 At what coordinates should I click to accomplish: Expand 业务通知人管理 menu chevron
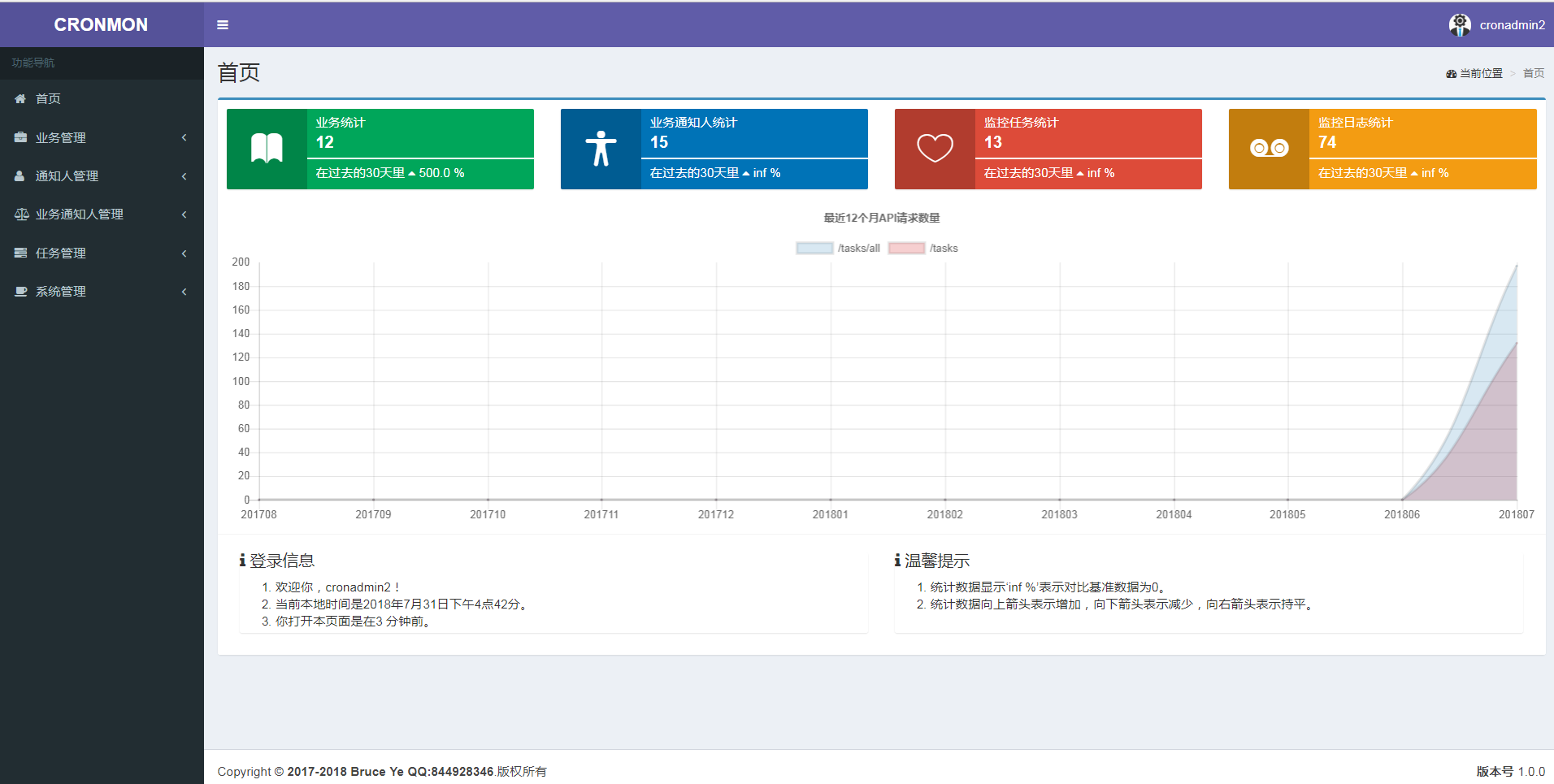click(x=184, y=214)
